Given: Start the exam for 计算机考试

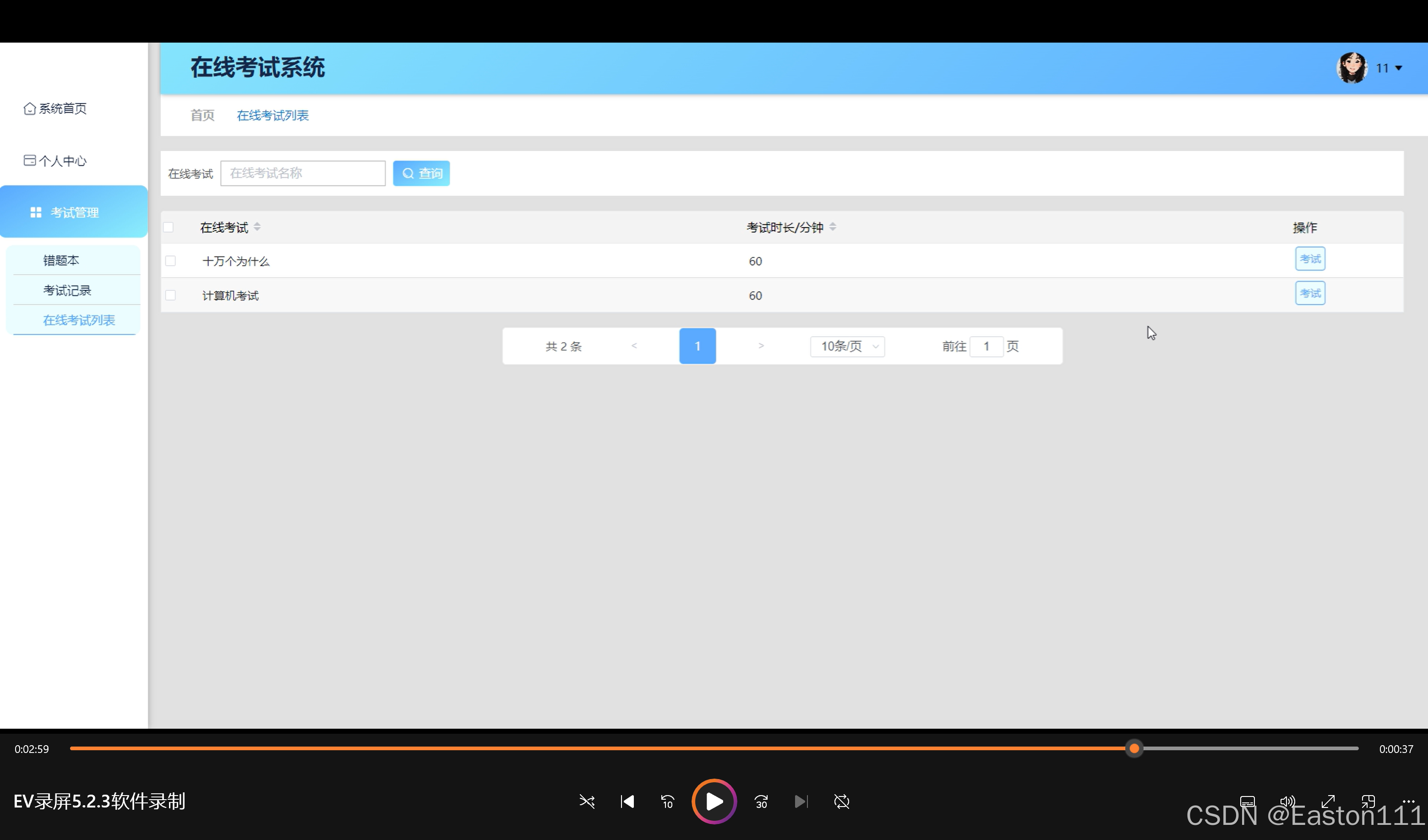Looking at the screenshot, I should point(1310,293).
